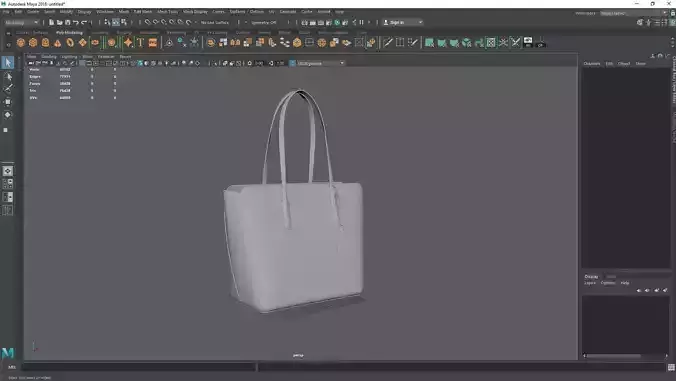This screenshot has height=381, width=676.
Task: Open the No Live Surface dropdown
Action: (215, 22)
